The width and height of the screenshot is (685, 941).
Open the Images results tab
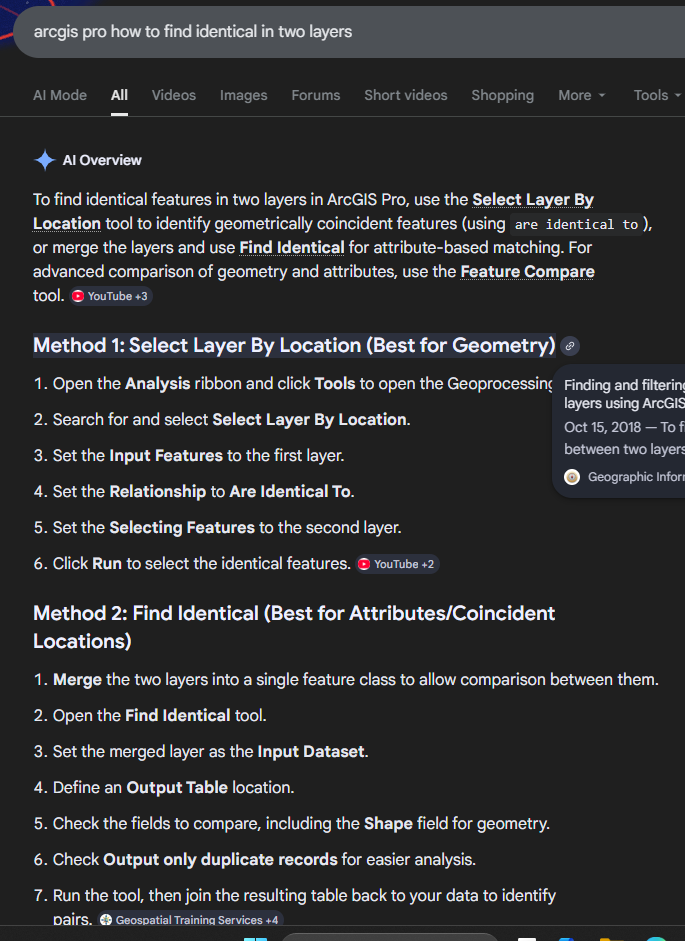[244, 95]
